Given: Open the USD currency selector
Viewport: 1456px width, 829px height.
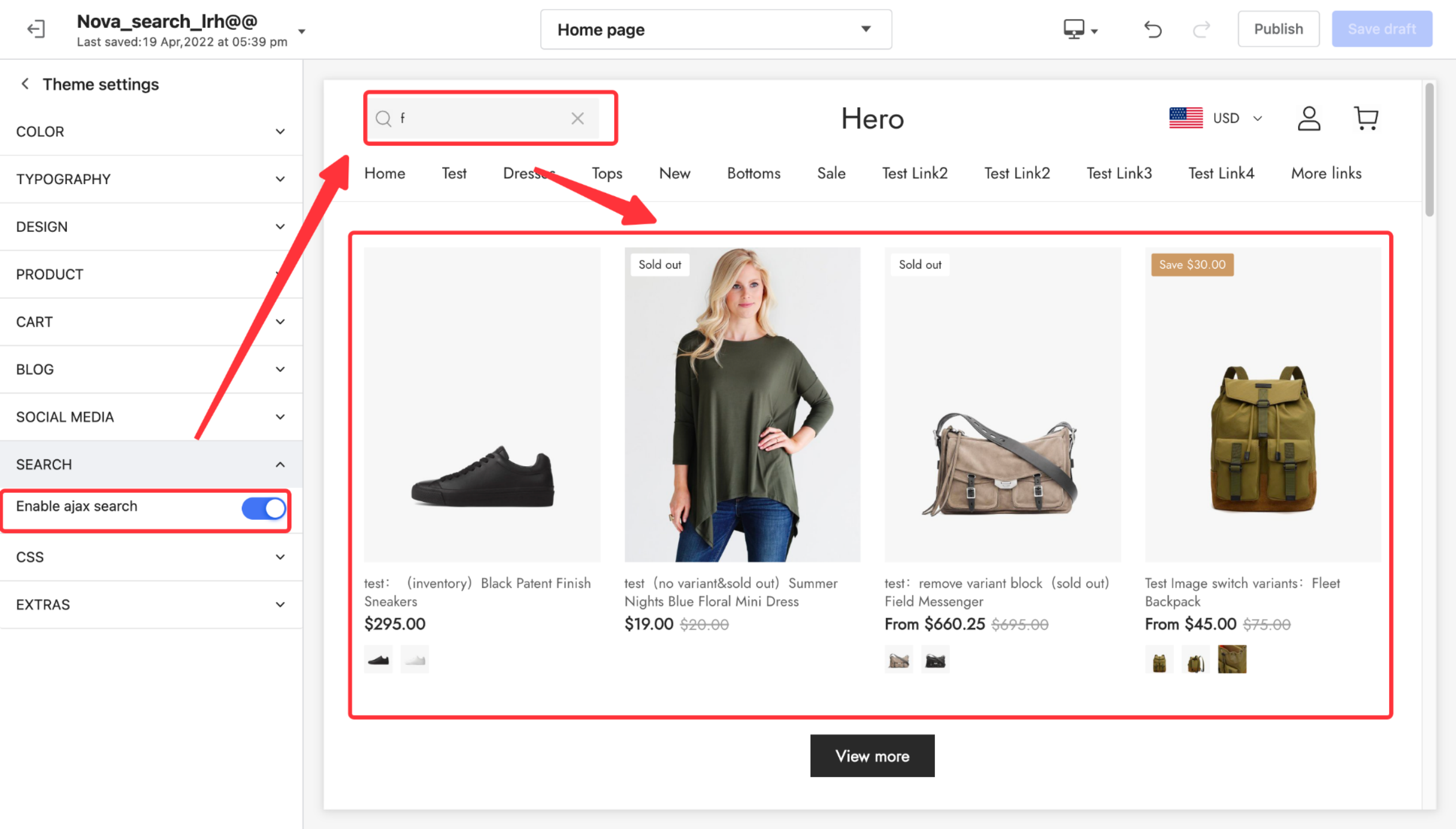Looking at the screenshot, I should click(x=1237, y=118).
